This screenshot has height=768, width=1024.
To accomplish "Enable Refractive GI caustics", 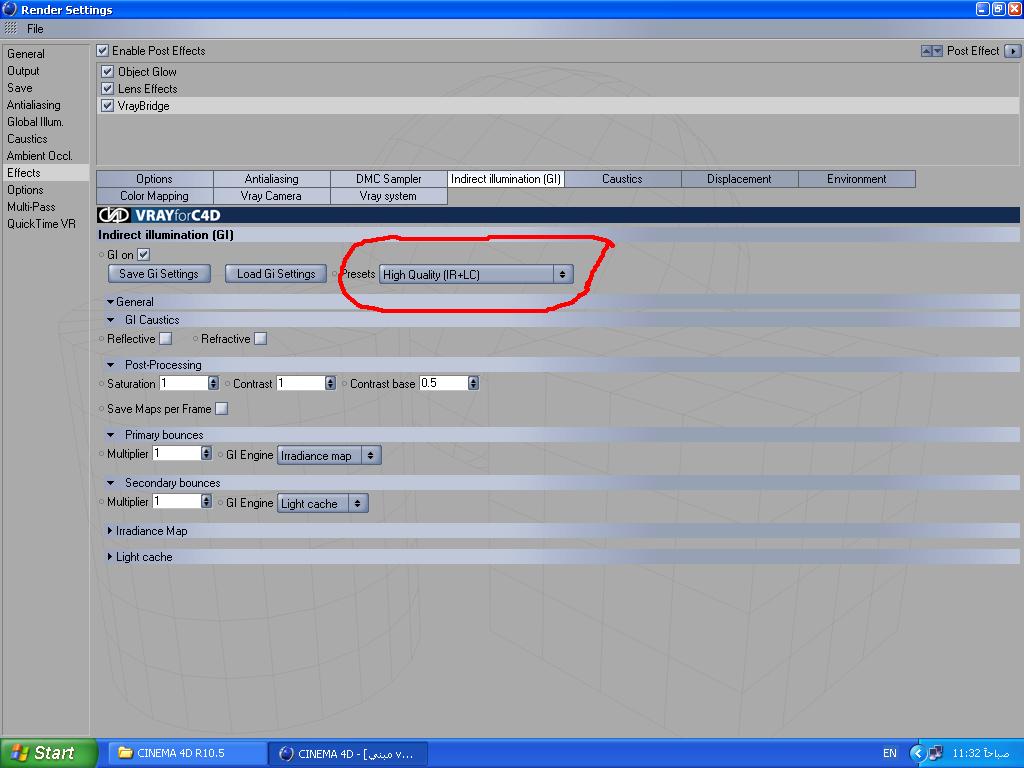I will point(261,338).
